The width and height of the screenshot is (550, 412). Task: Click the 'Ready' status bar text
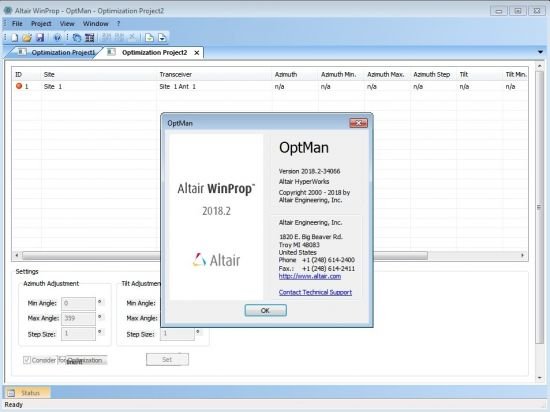(x=14, y=405)
